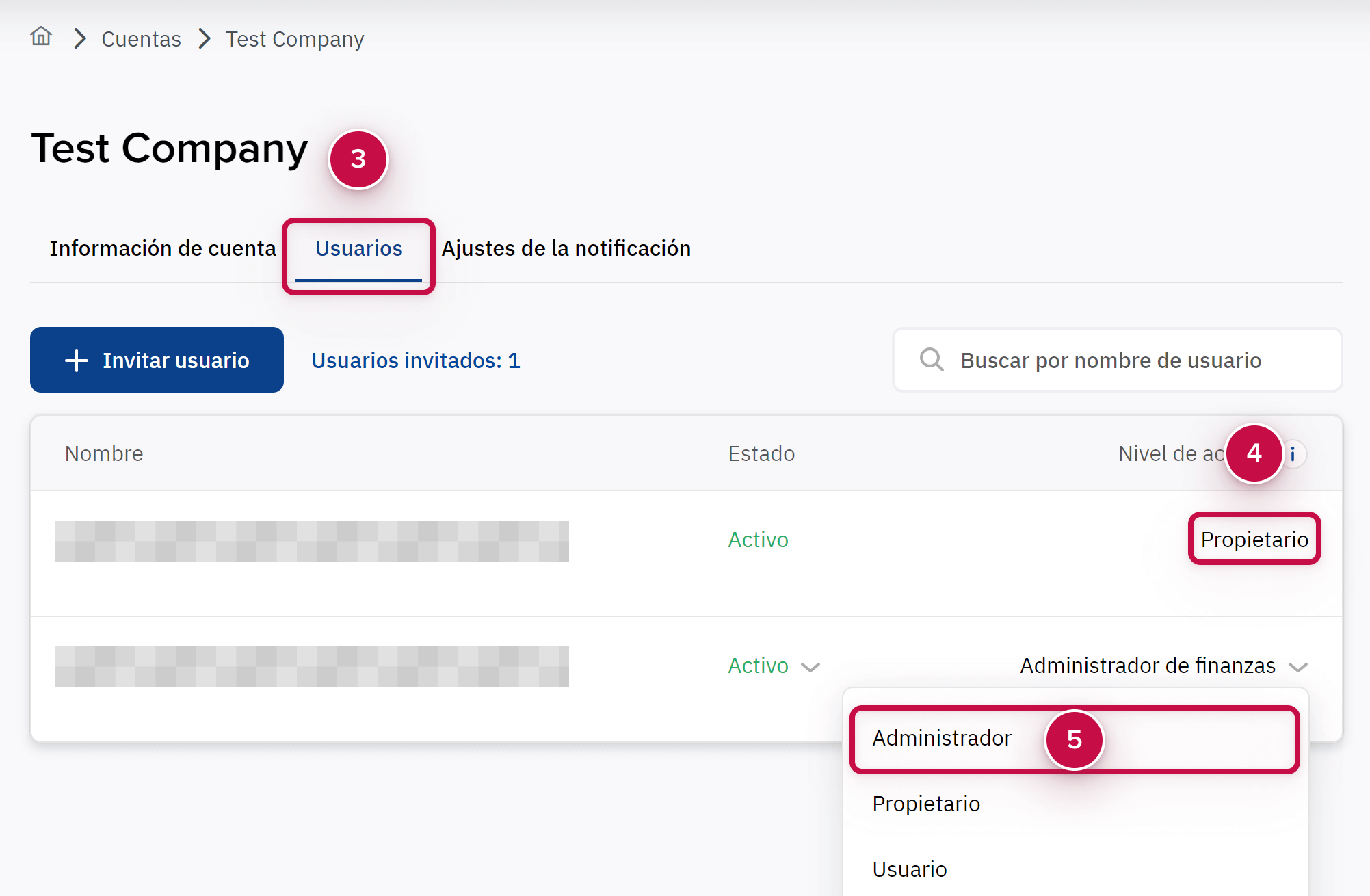Click breadcrumb chevron after home icon
Image resolution: width=1370 pixels, height=896 pixels.
pyautogui.click(x=80, y=39)
